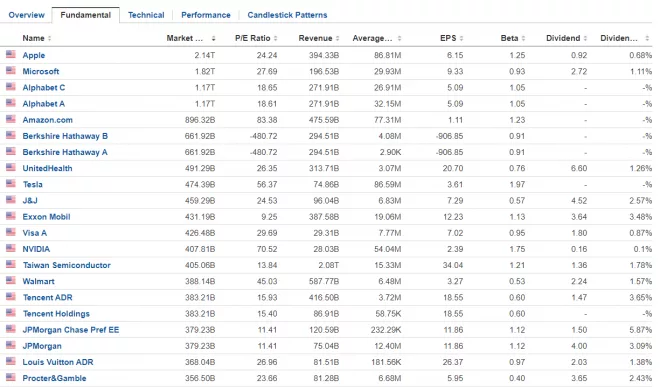This screenshot has width=660, height=387.
Task: Switch to the Overview tab
Action: click(26, 15)
